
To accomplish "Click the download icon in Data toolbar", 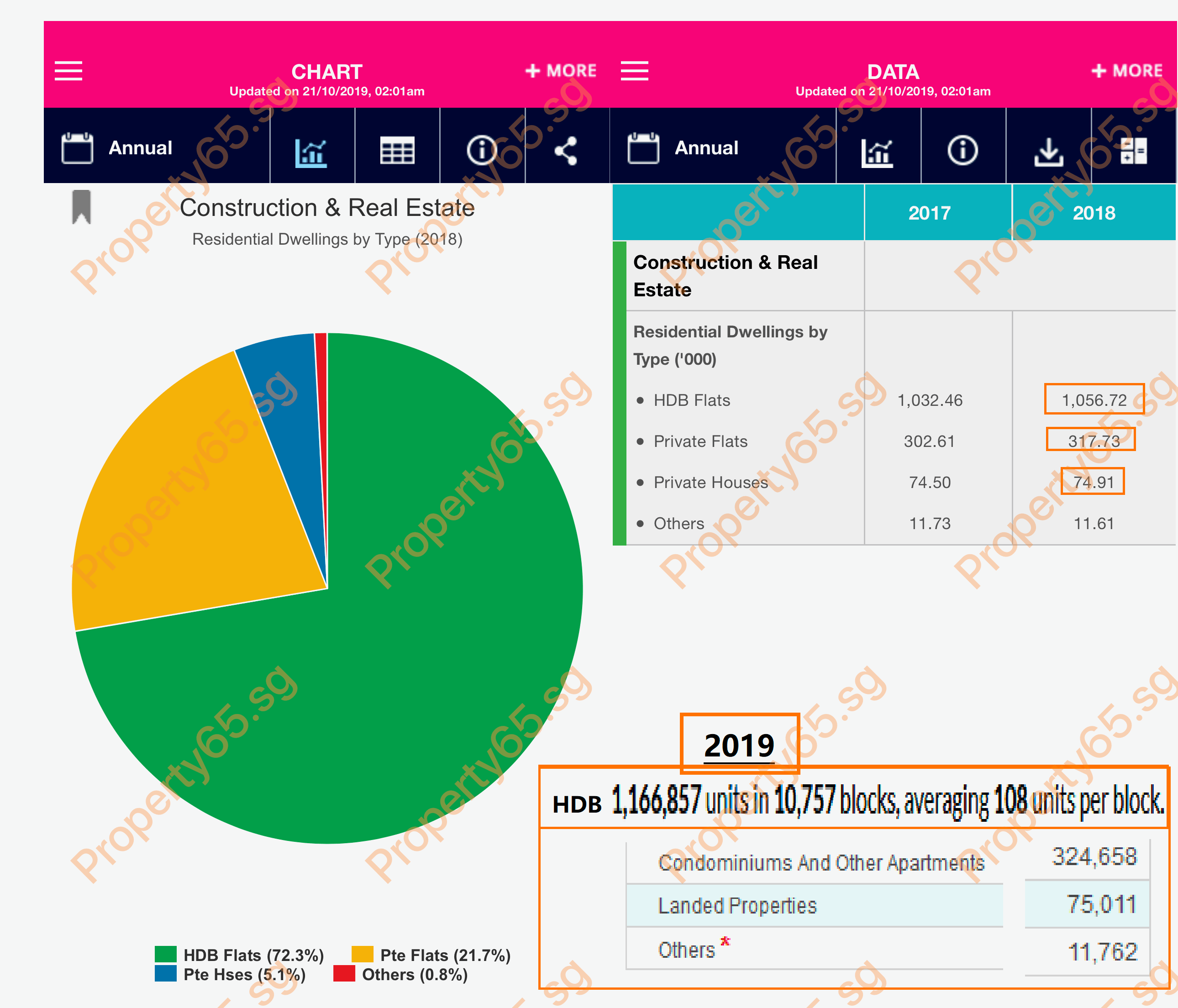I will [1048, 151].
